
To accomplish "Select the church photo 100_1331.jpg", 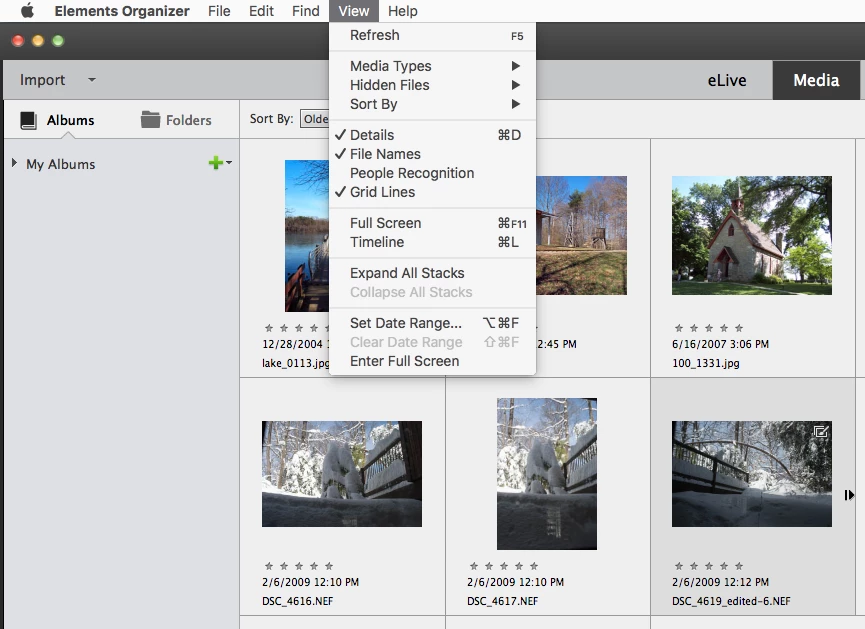I will (x=751, y=236).
